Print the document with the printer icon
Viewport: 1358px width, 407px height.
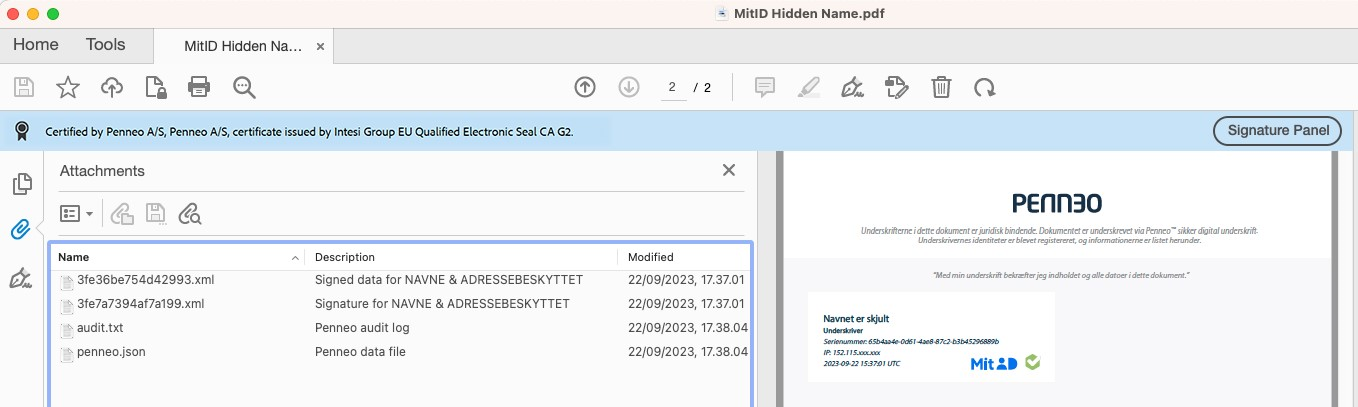tap(200, 87)
